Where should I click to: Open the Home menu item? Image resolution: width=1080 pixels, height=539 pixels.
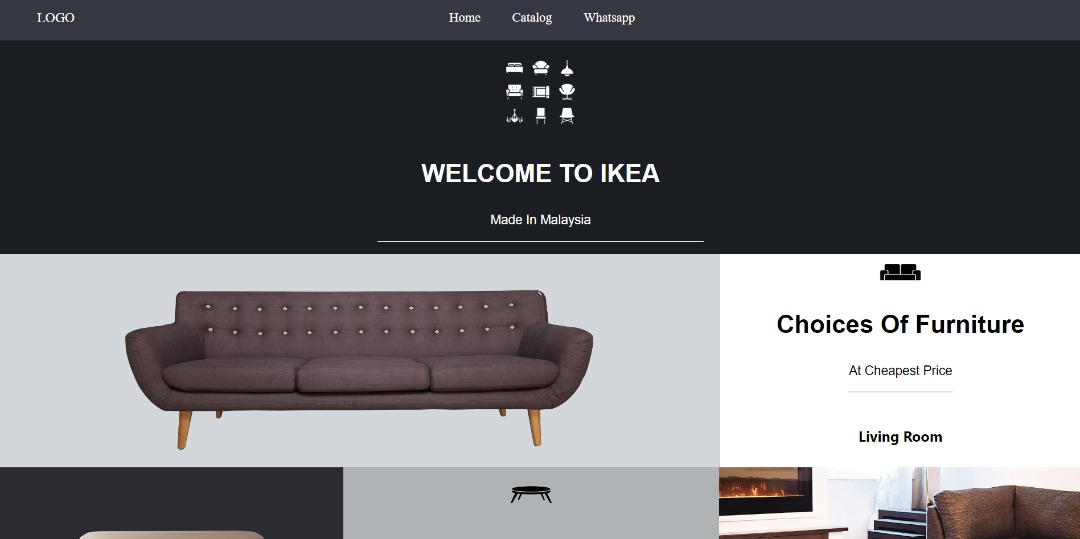click(465, 18)
